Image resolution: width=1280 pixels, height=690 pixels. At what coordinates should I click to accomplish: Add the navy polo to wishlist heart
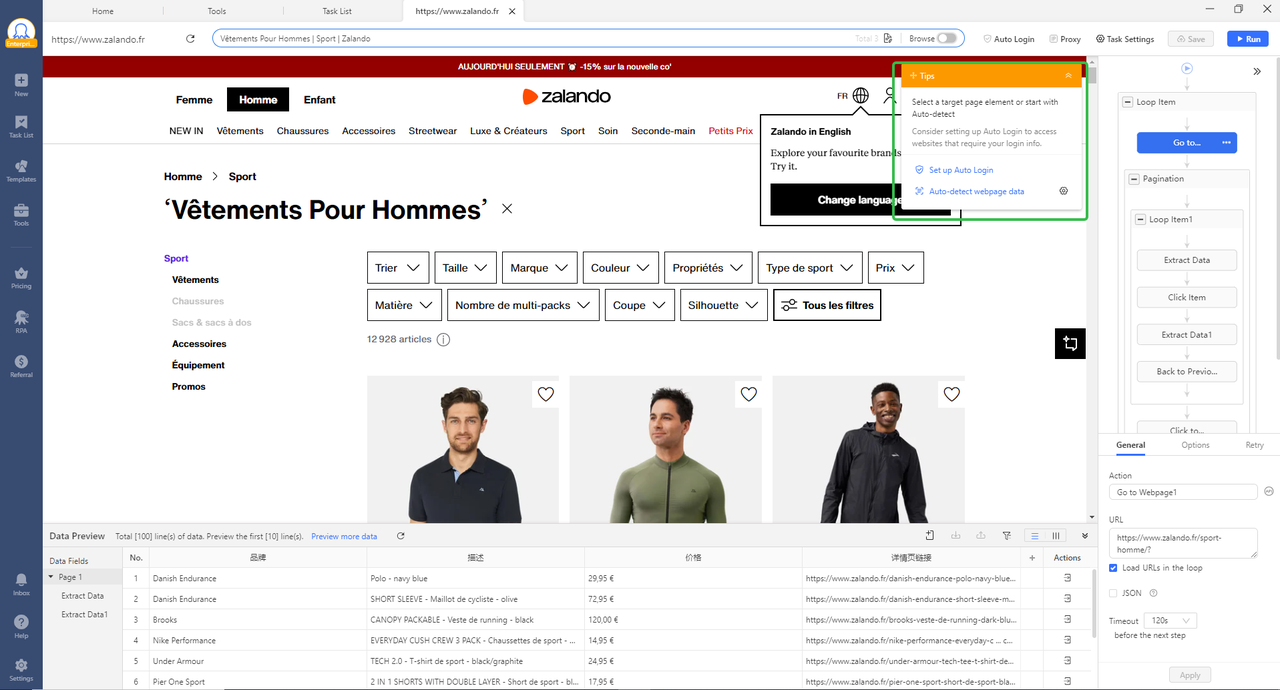point(546,394)
